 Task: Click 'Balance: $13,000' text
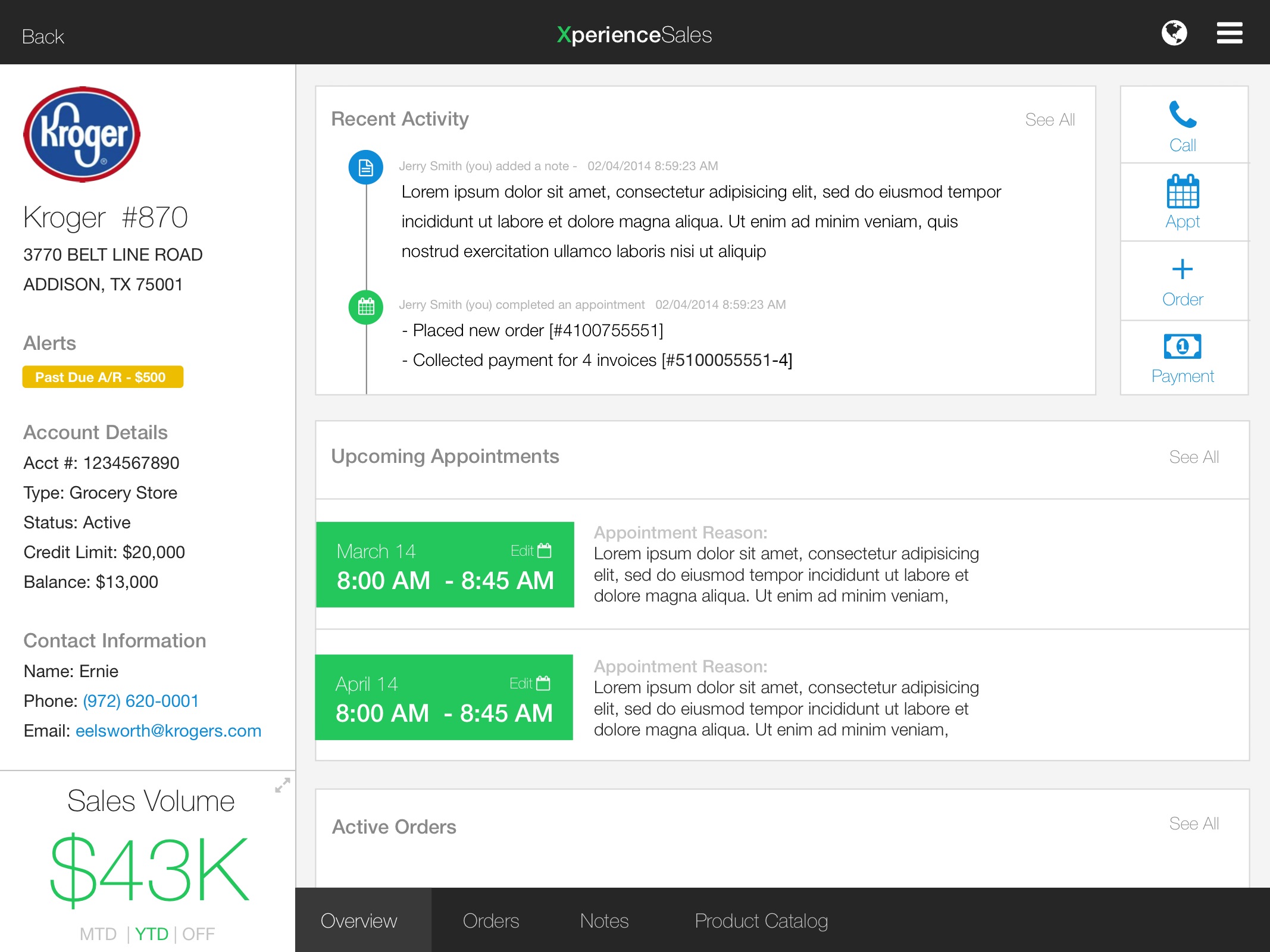pos(91,582)
